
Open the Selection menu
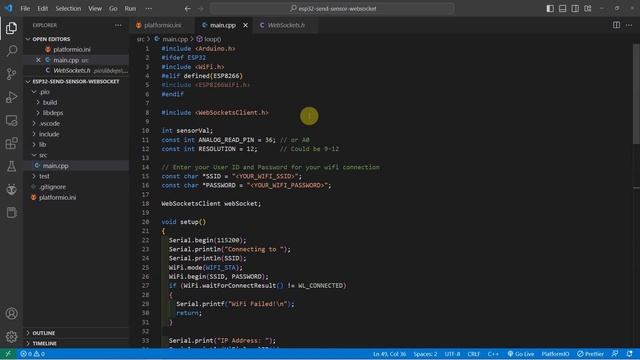(x=68, y=9)
